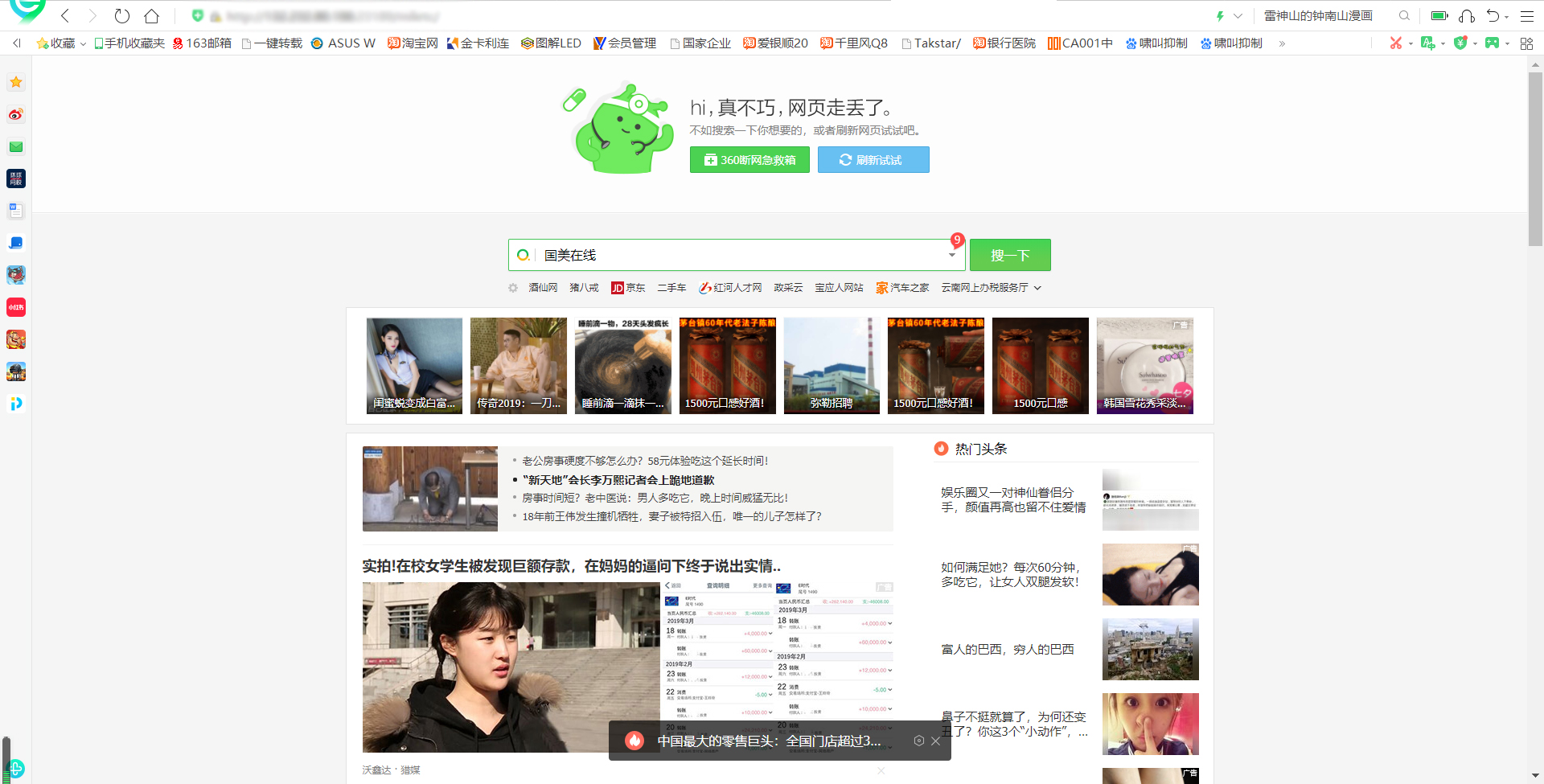Open the green mail sidebar icon
This screenshot has width=1544, height=784.
[16, 146]
